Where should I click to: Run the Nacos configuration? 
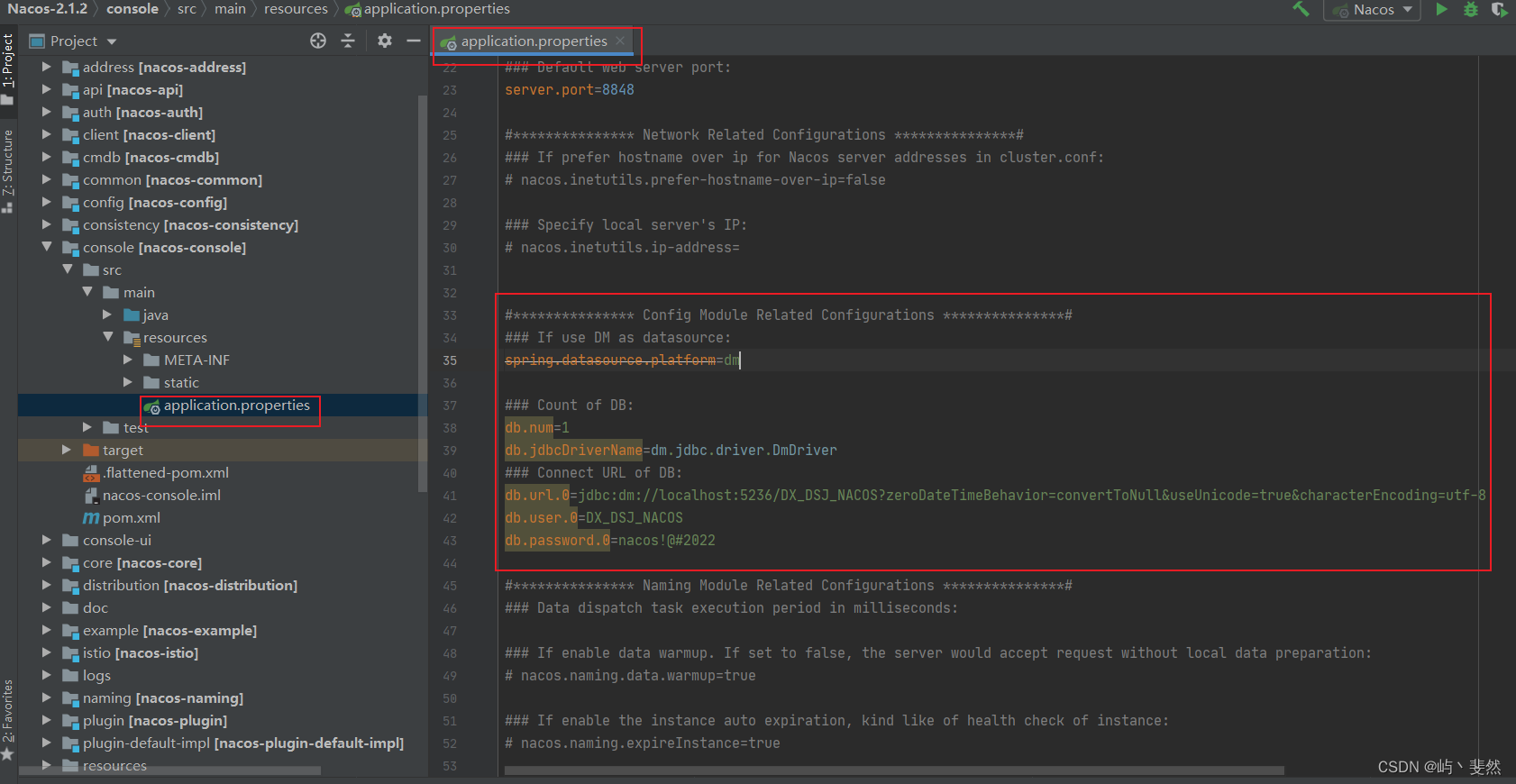click(x=1442, y=9)
